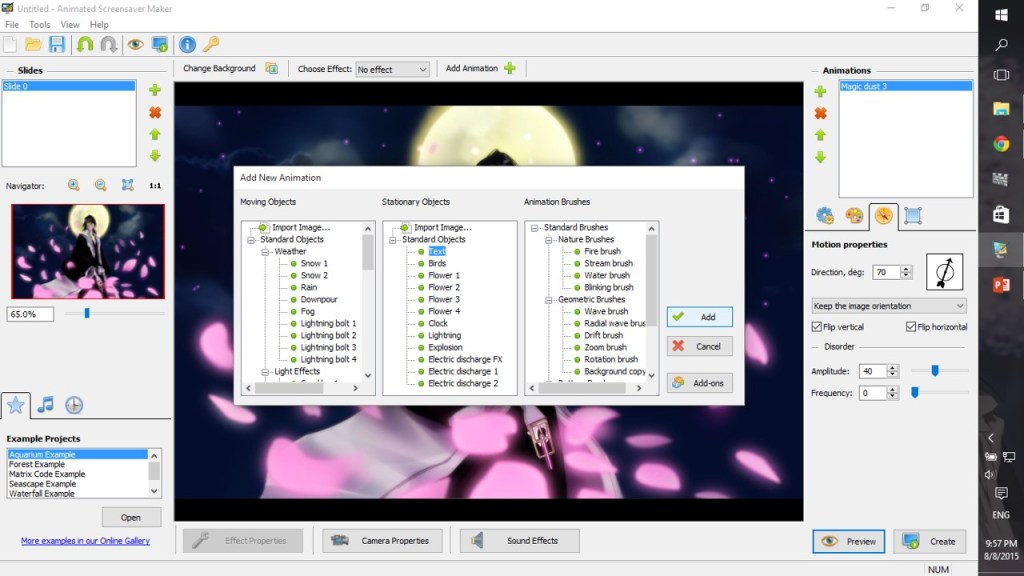Viewport: 1024px width, 576px height.
Task: Add an animation with the green plus in the Animations panel
Action: coord(820,91)
